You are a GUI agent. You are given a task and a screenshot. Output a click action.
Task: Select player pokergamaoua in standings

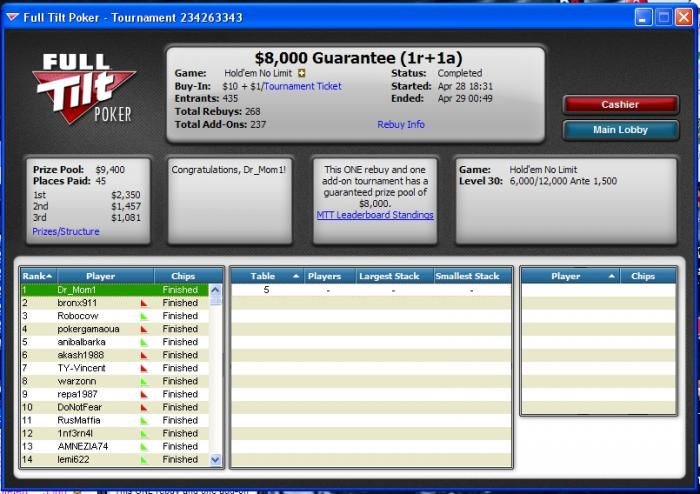[115, 329]
